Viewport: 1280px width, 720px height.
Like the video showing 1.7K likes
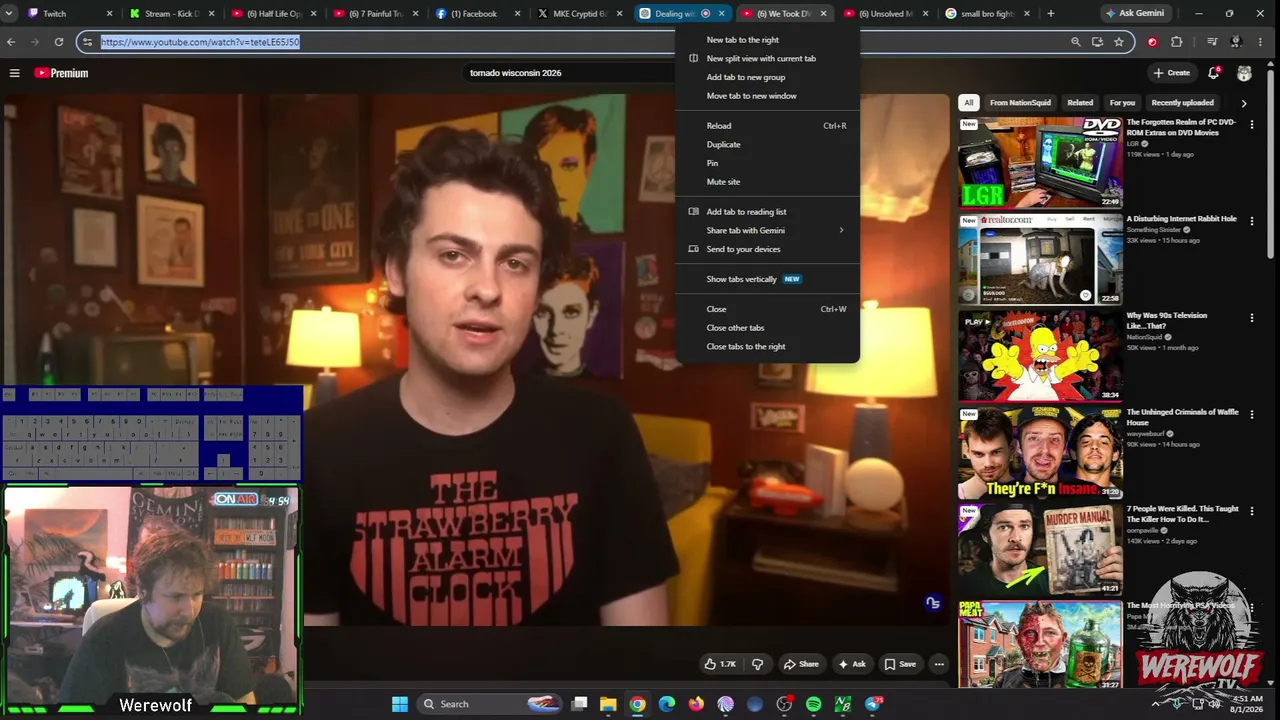[x=720, y=664]
